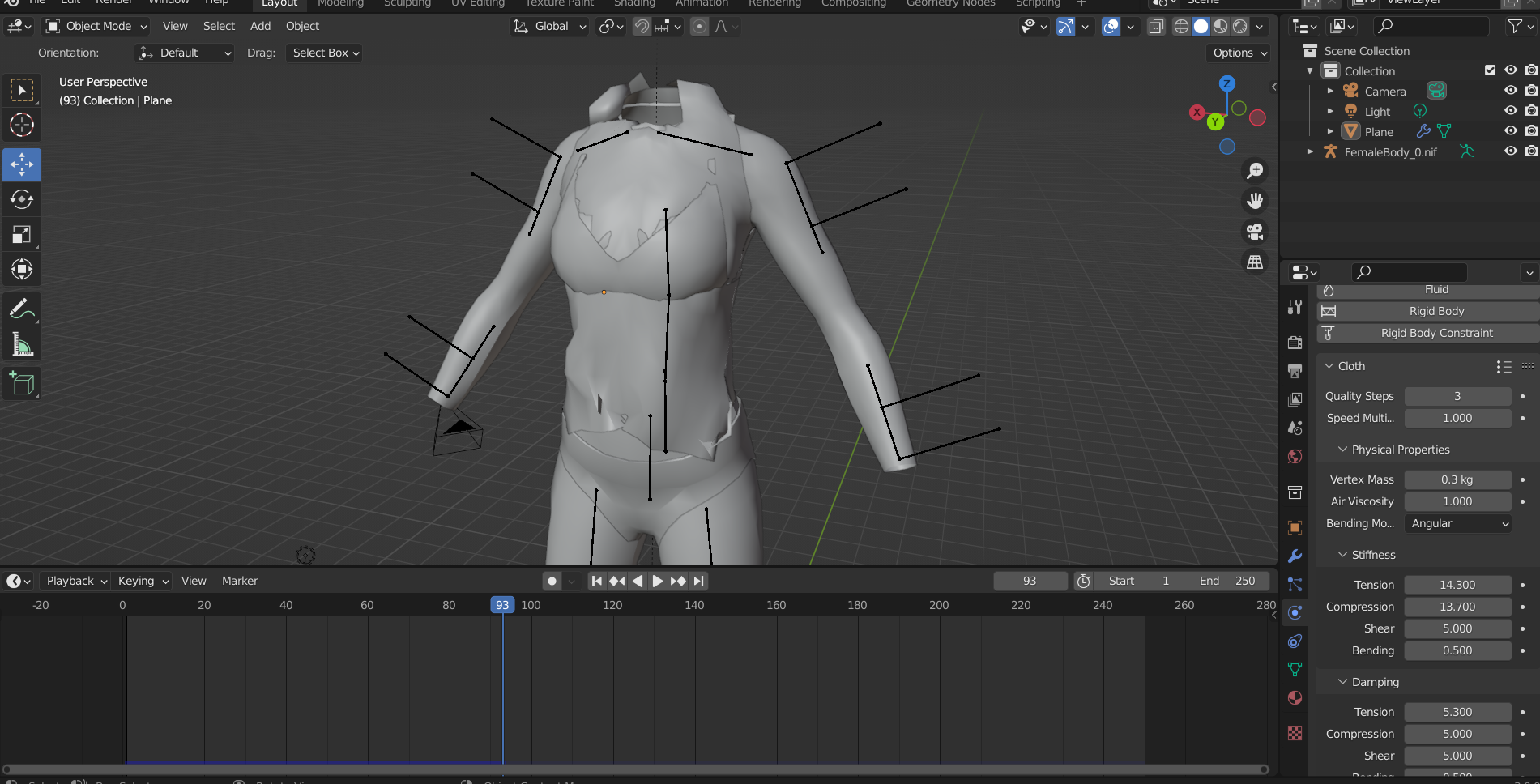Play the animation forward
Viewport: 1540px width, 784px height.
pyautogui.click(x=657, y=581)
